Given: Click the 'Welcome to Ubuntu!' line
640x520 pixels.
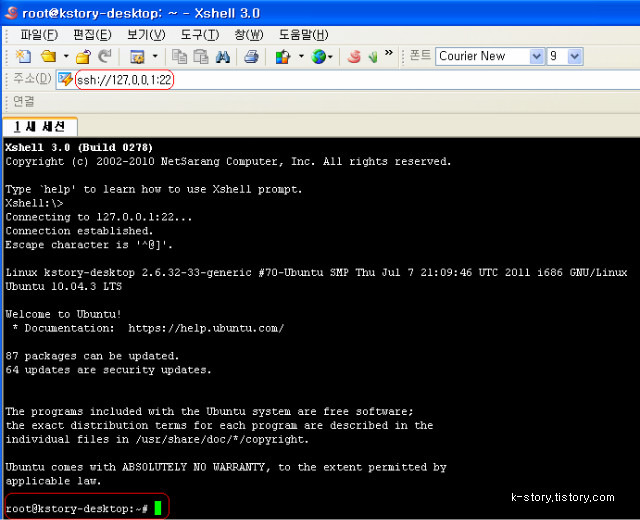Looking at the screenshot, I should tap(63, 314).
